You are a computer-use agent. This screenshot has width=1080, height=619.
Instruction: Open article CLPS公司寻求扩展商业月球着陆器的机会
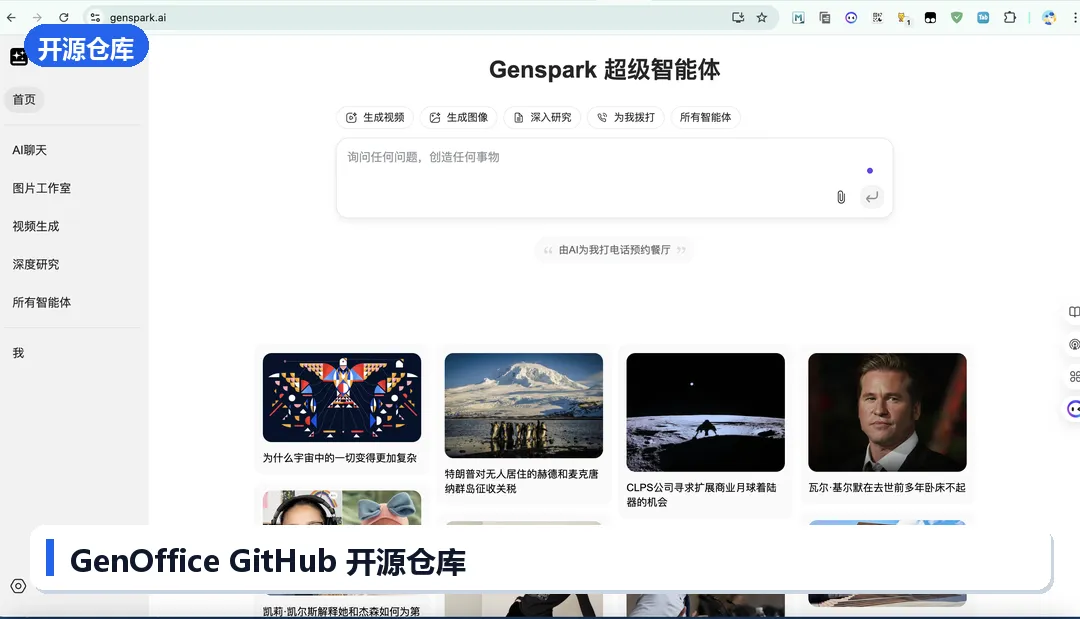point(701,494)
